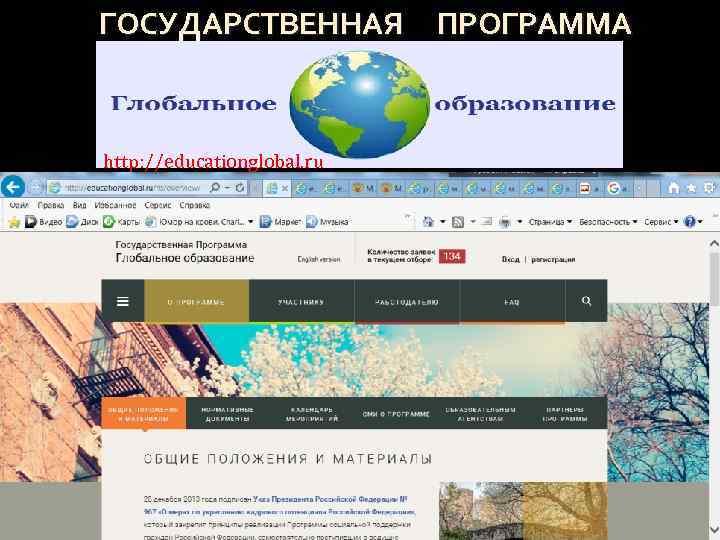
Task: Open the Музыка favorites bookmark
Action: [x=327, y=222]
